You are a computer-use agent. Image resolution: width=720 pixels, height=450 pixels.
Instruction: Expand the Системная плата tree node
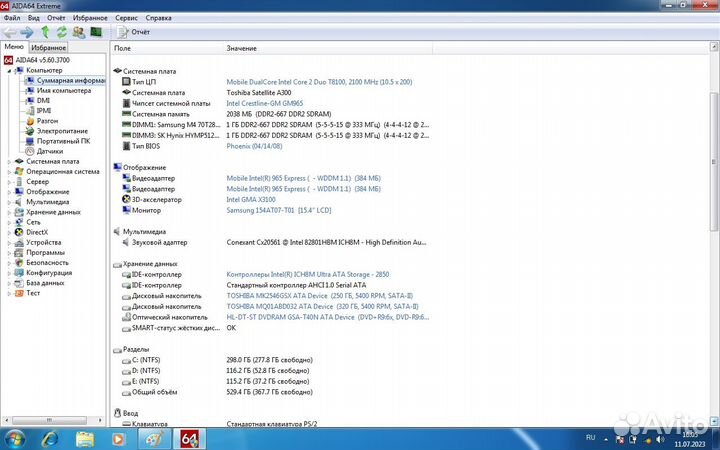click(x=9, y=162)
